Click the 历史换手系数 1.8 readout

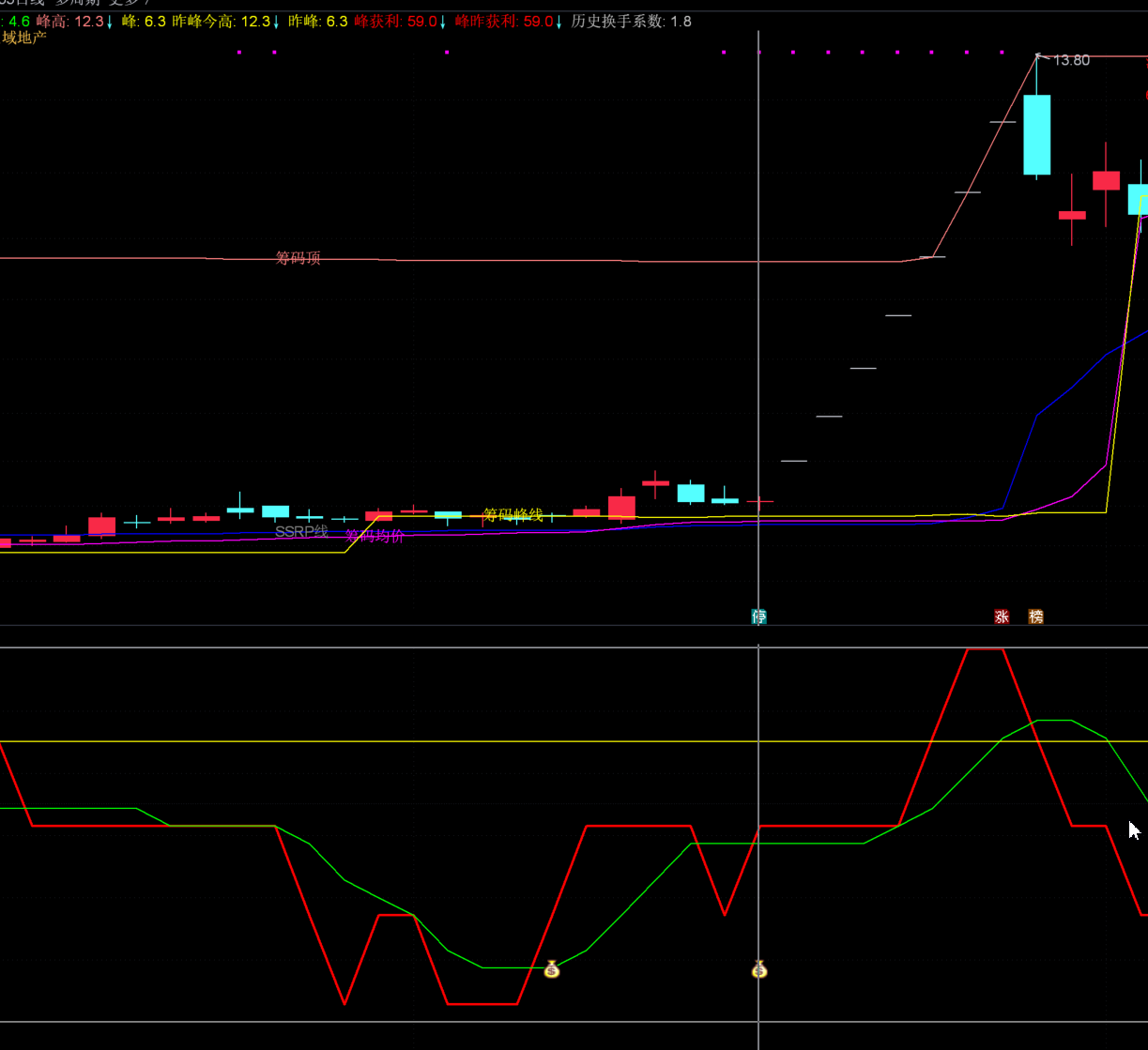tap(631, 22)
